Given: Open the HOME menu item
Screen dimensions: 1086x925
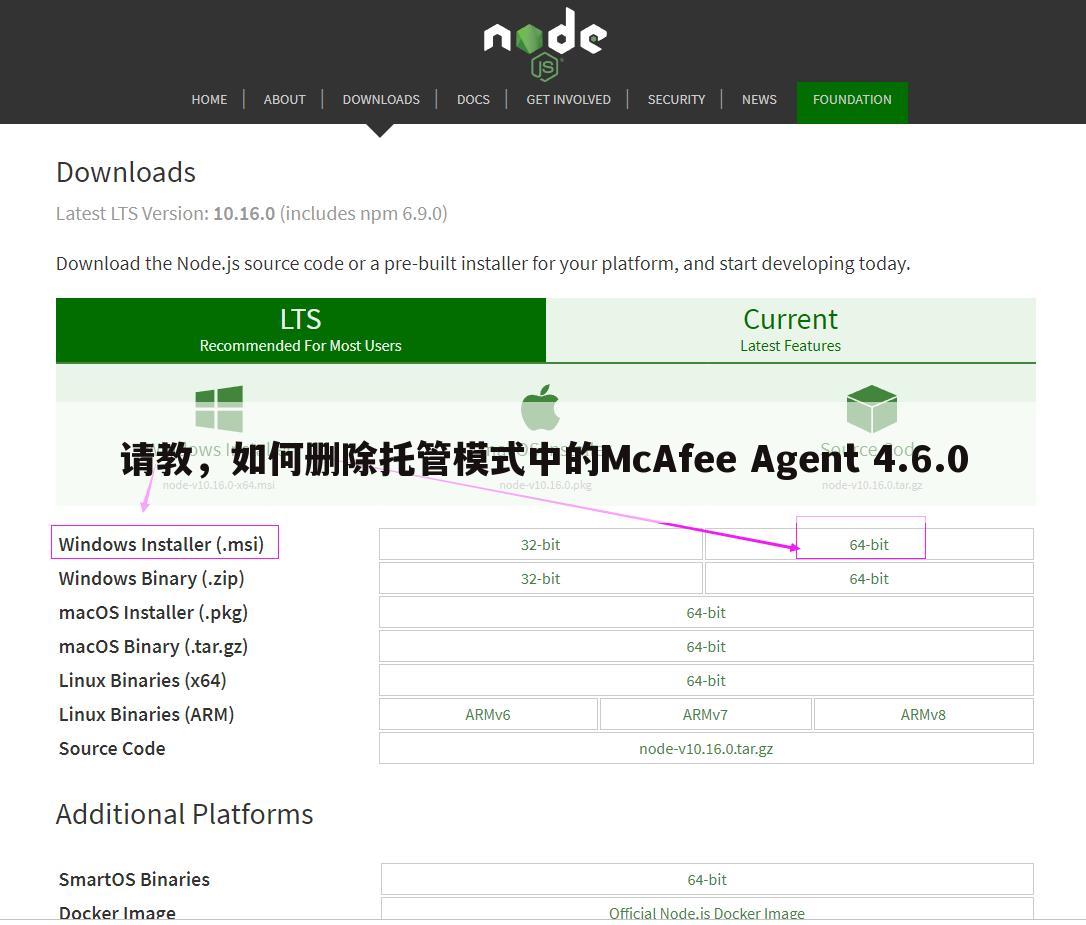Looking at the screenshot, I should coord(209,99).
